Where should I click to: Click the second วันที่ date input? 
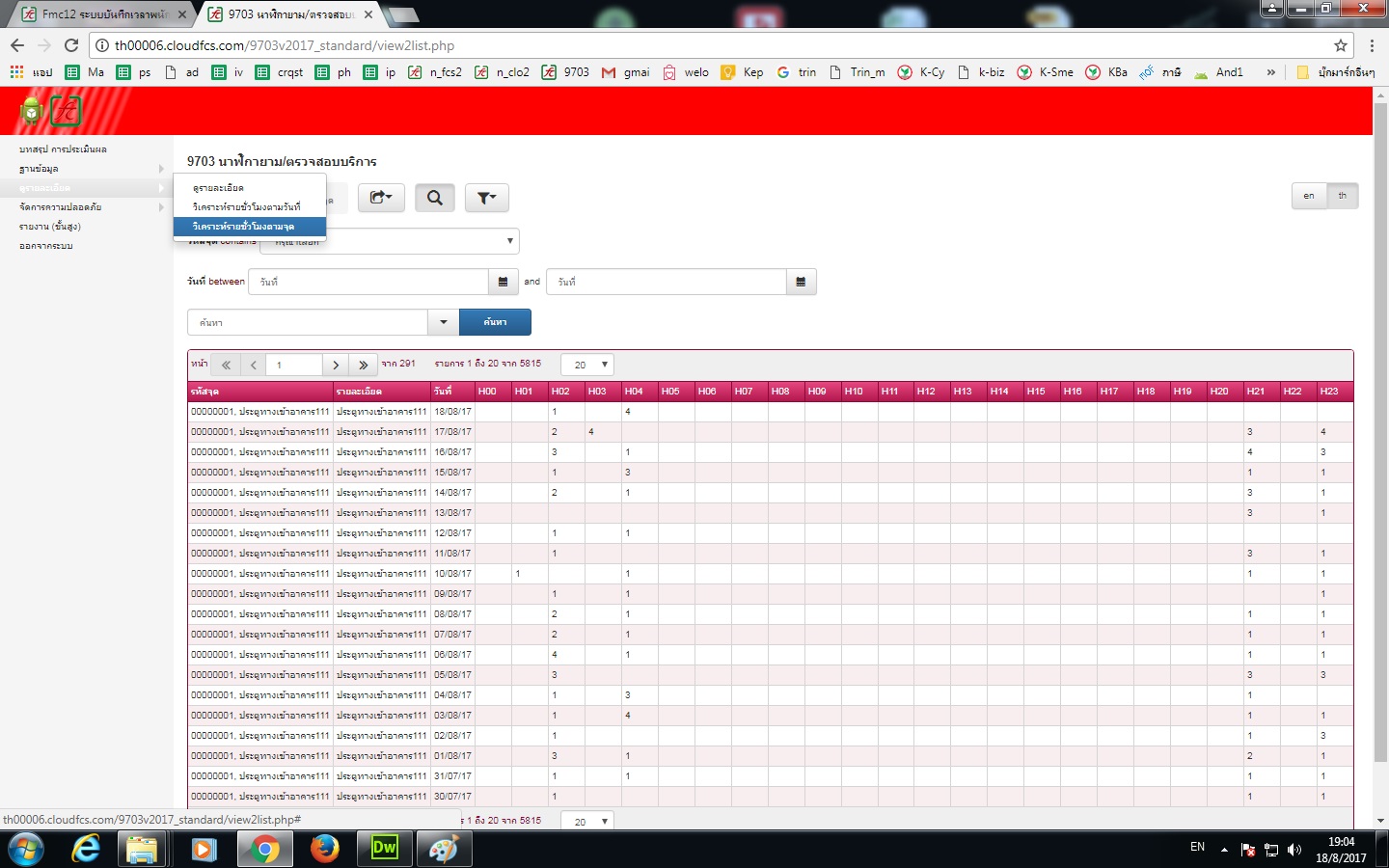[667, 282]
